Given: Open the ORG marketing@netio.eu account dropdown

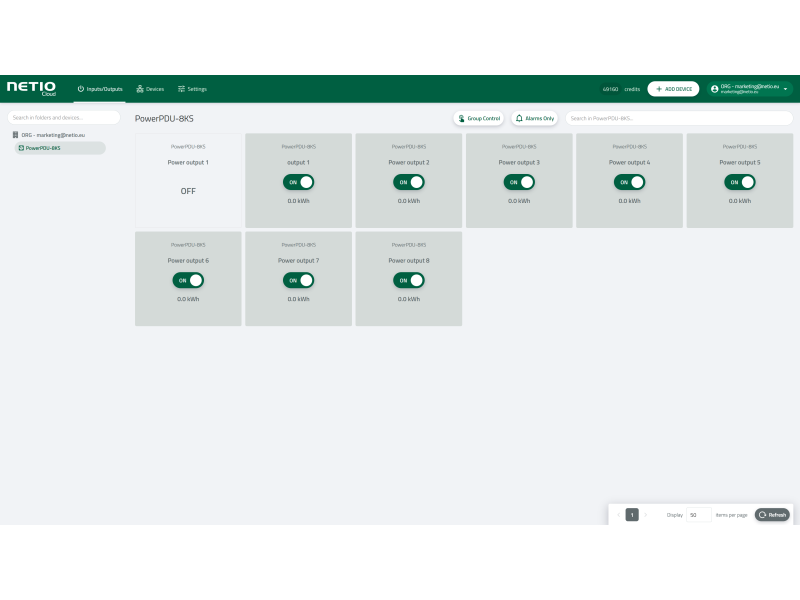Looking at the screenshot, I should tap(749, 89).
